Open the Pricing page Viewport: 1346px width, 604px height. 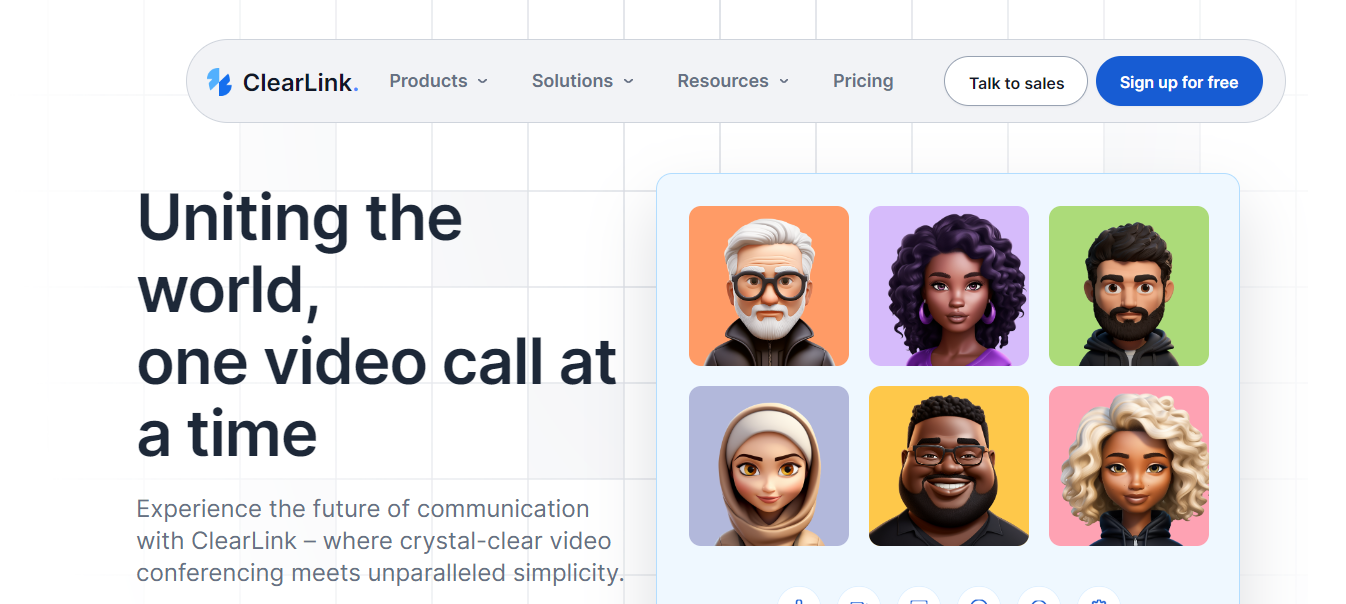(x=863, y=81)
